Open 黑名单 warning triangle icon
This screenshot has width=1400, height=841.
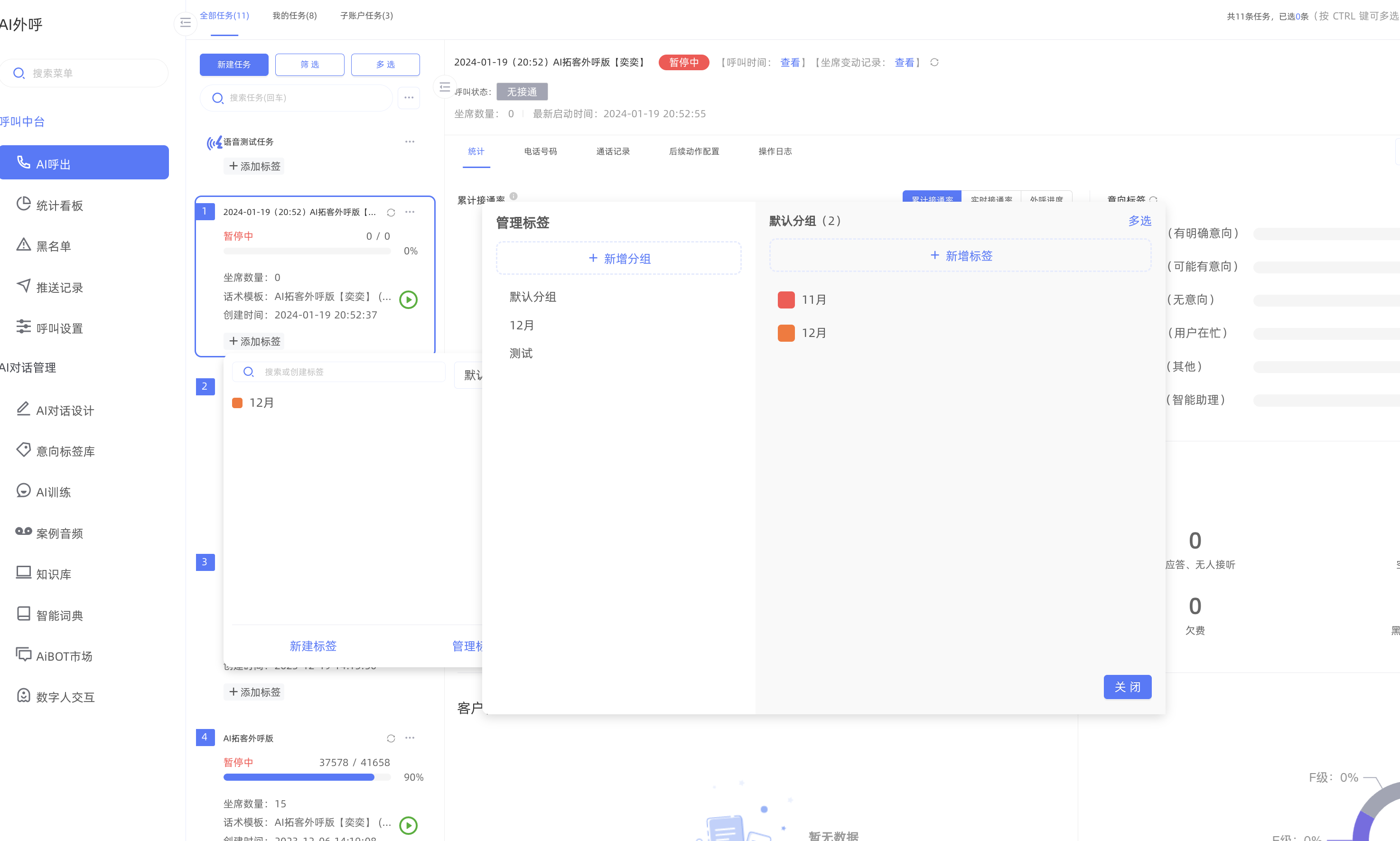click(x=23, y=245)
